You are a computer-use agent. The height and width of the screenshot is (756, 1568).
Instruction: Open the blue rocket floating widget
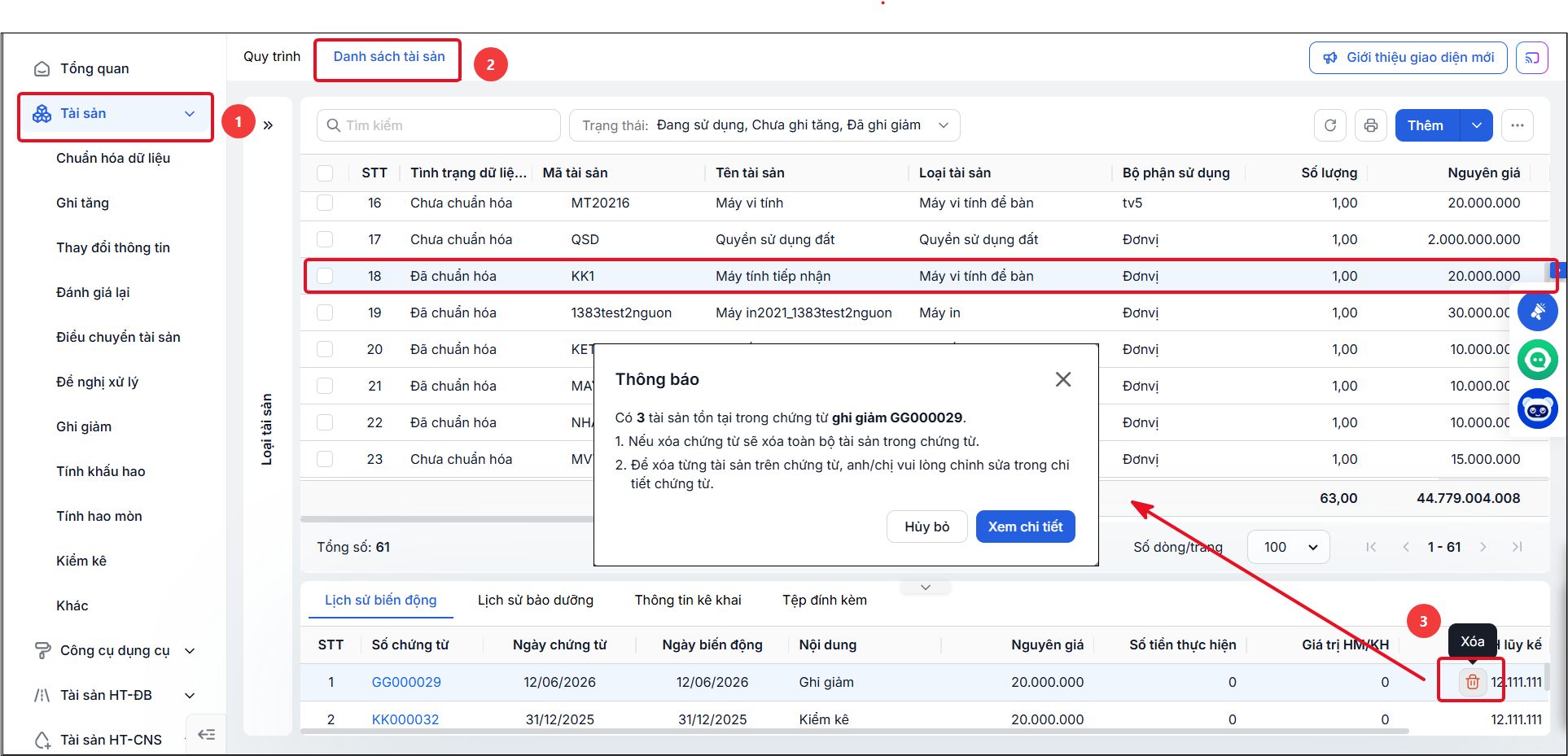click(x=1538, y=311)
